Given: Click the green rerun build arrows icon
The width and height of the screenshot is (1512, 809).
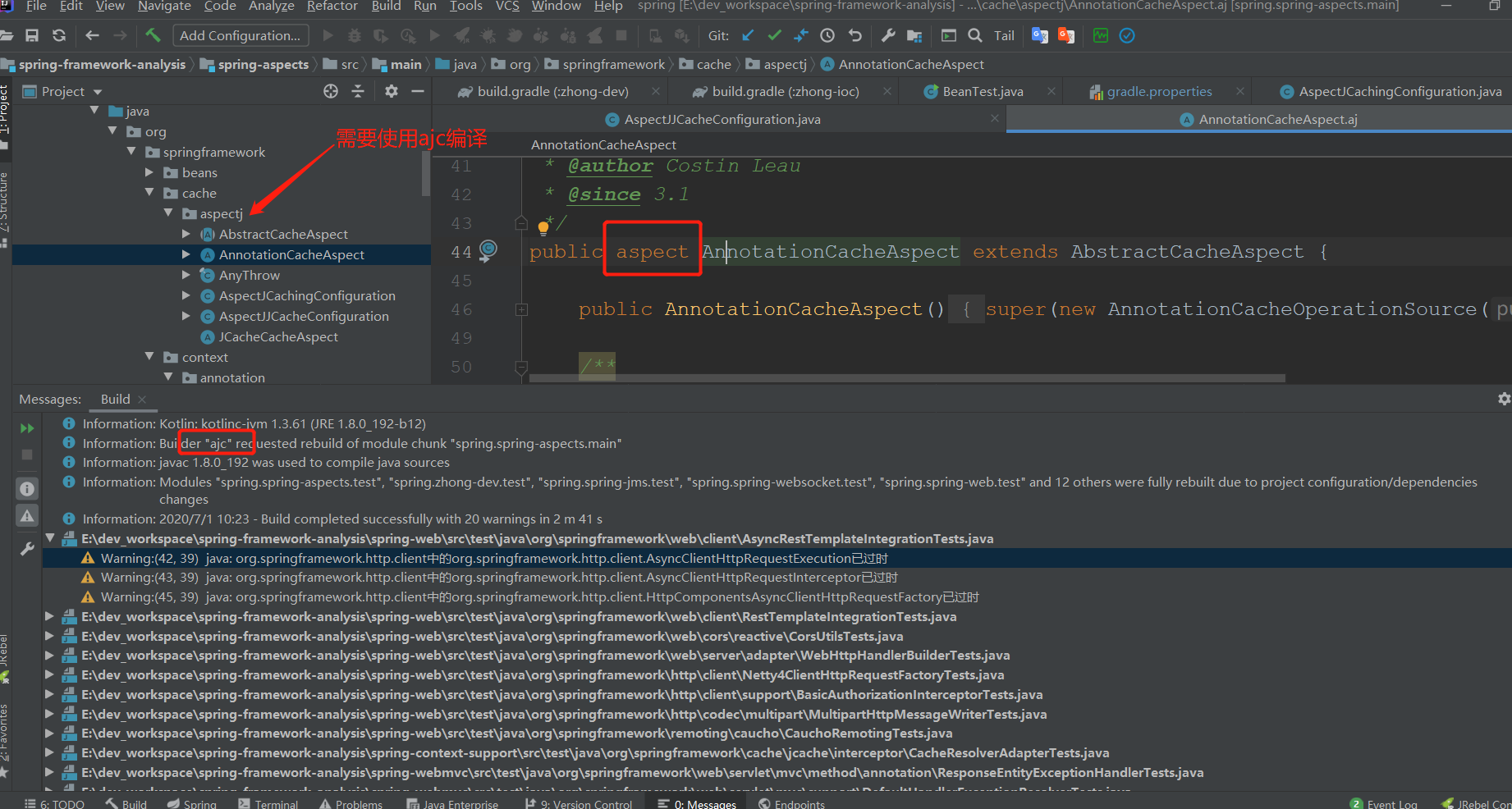Looking at the screenshot, I should [x=27, y=428].
